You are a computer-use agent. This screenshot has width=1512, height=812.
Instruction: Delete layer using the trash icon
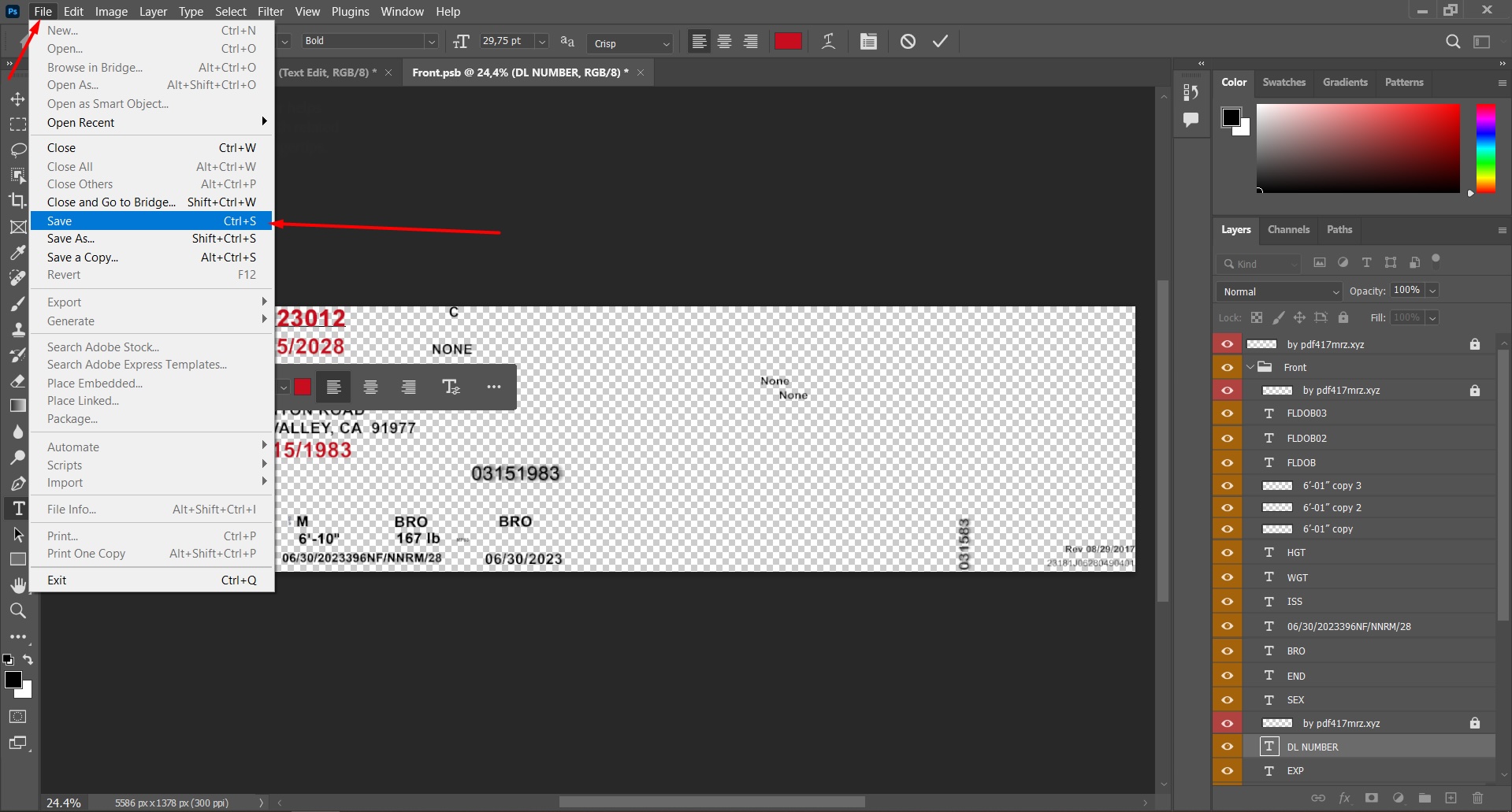coord(1479,798)
